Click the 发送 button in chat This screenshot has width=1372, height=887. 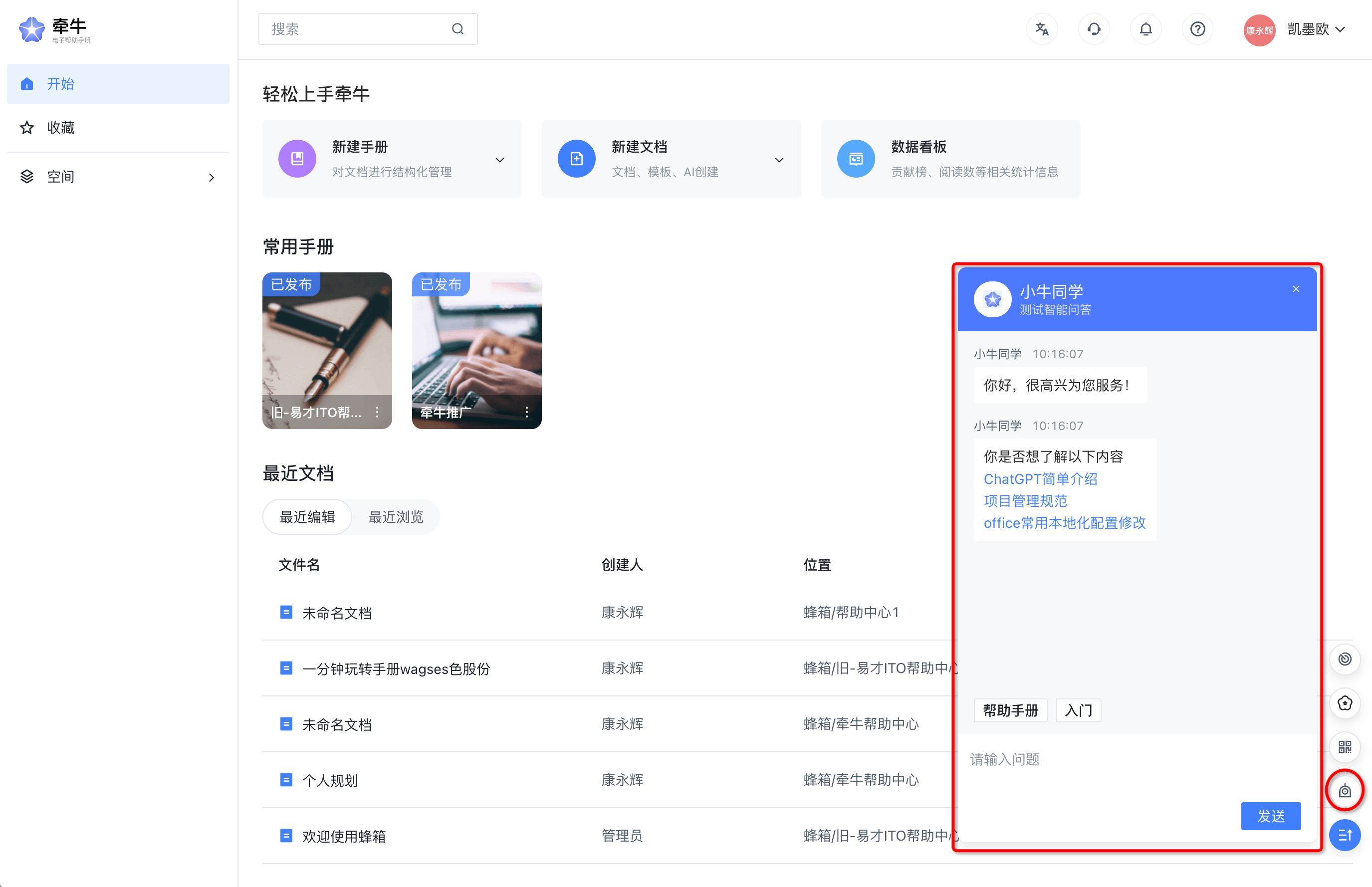1270,816
